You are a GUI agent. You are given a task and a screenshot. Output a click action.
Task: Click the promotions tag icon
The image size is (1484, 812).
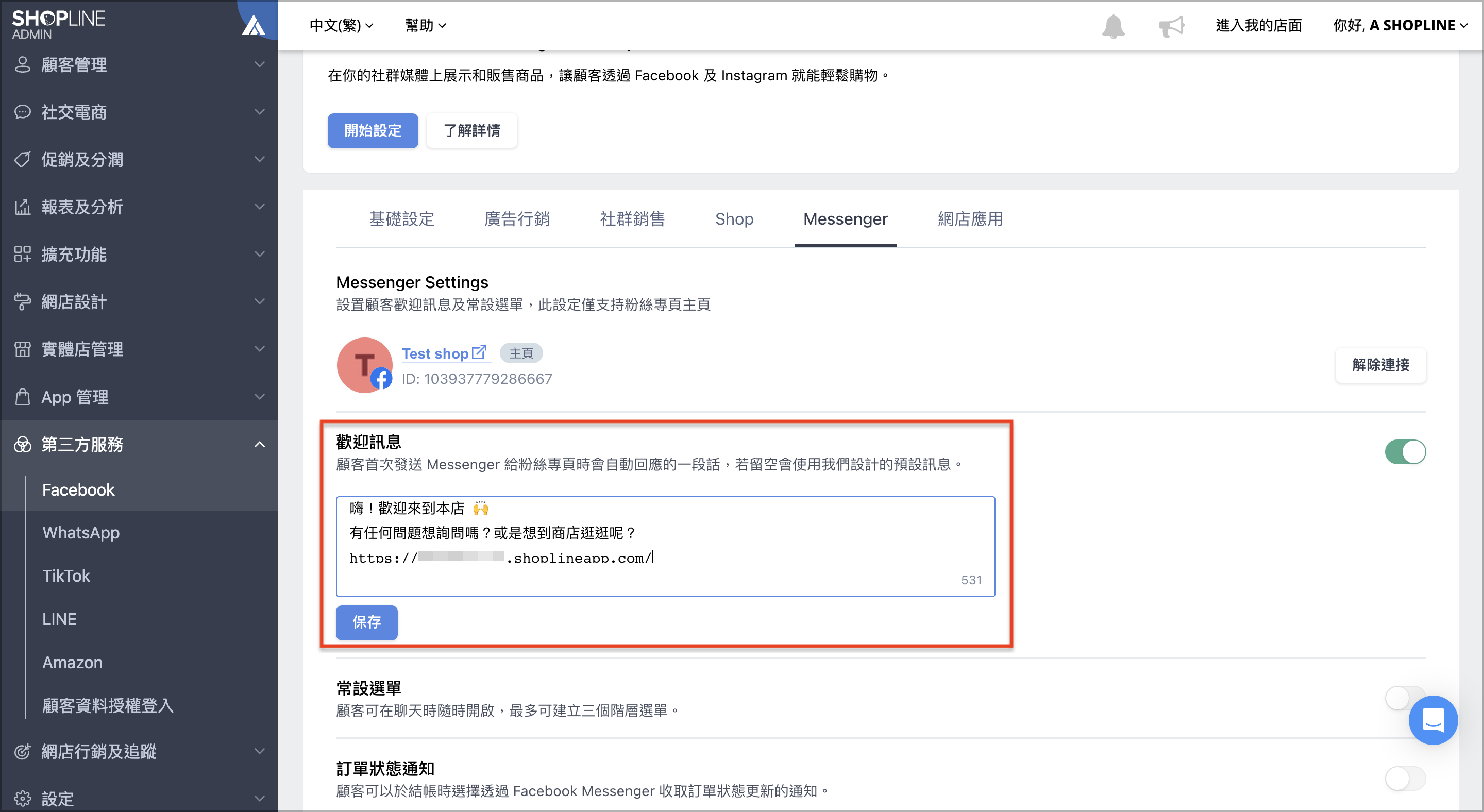click(x=23, y=160)
